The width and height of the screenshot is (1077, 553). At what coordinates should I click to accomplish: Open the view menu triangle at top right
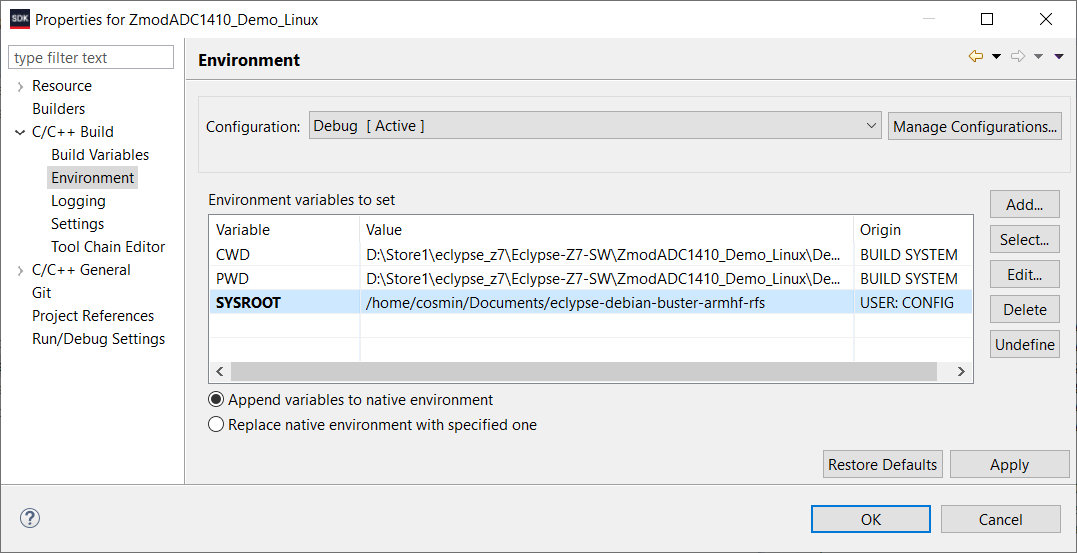pyautogui.click(x=1059, y=57)
